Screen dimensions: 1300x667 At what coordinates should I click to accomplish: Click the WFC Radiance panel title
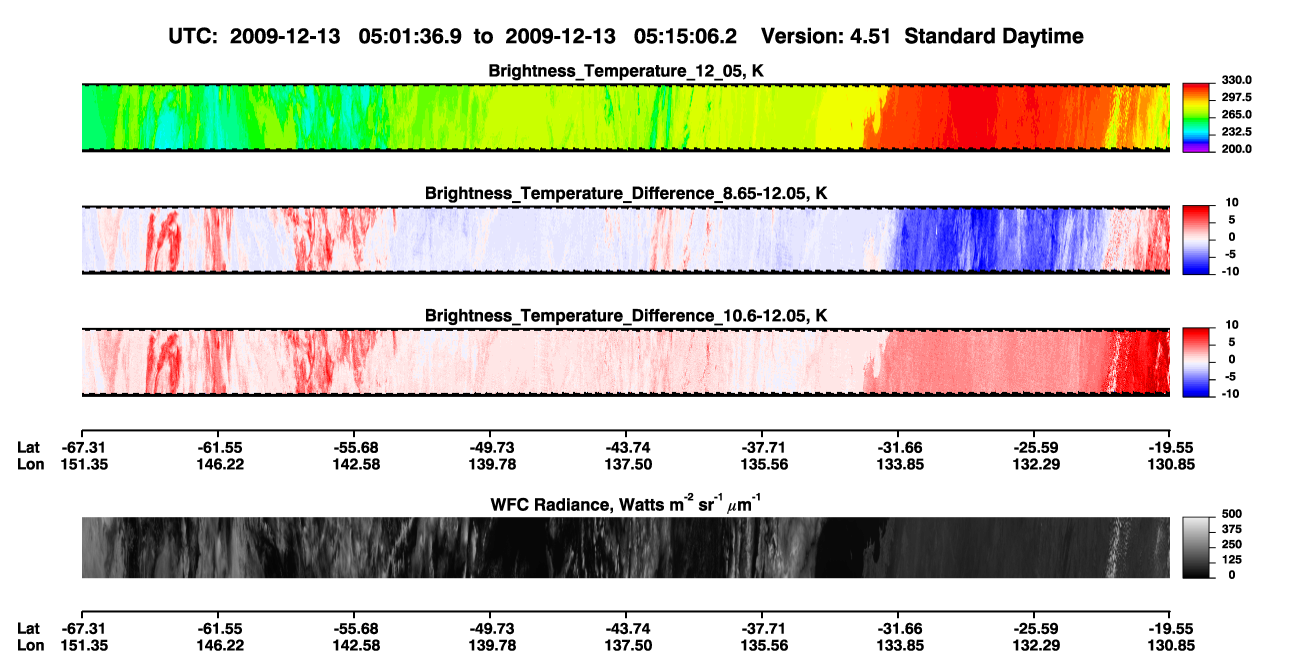click(626, 504)
